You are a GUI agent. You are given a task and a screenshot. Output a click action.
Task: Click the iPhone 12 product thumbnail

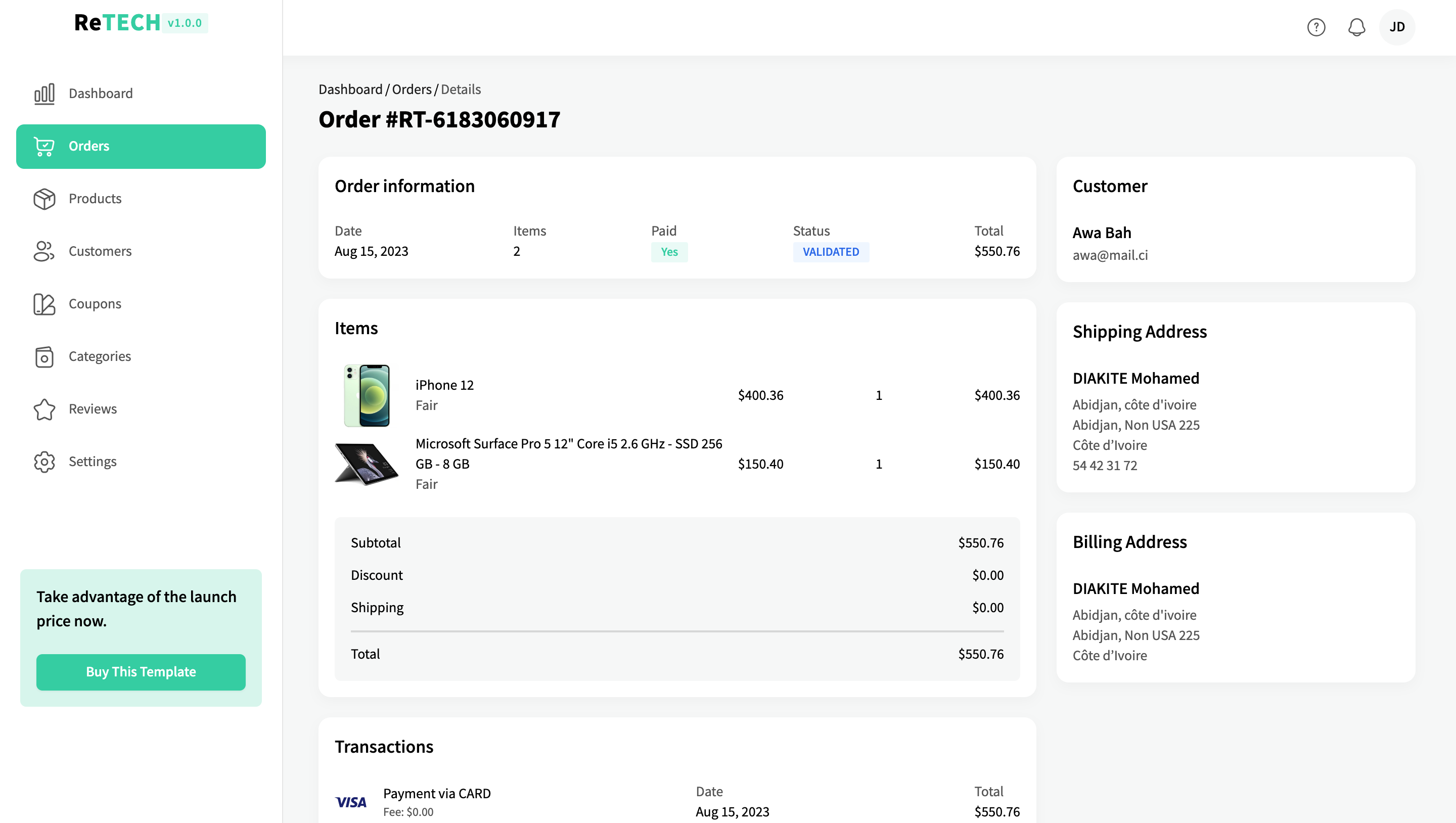367,396
